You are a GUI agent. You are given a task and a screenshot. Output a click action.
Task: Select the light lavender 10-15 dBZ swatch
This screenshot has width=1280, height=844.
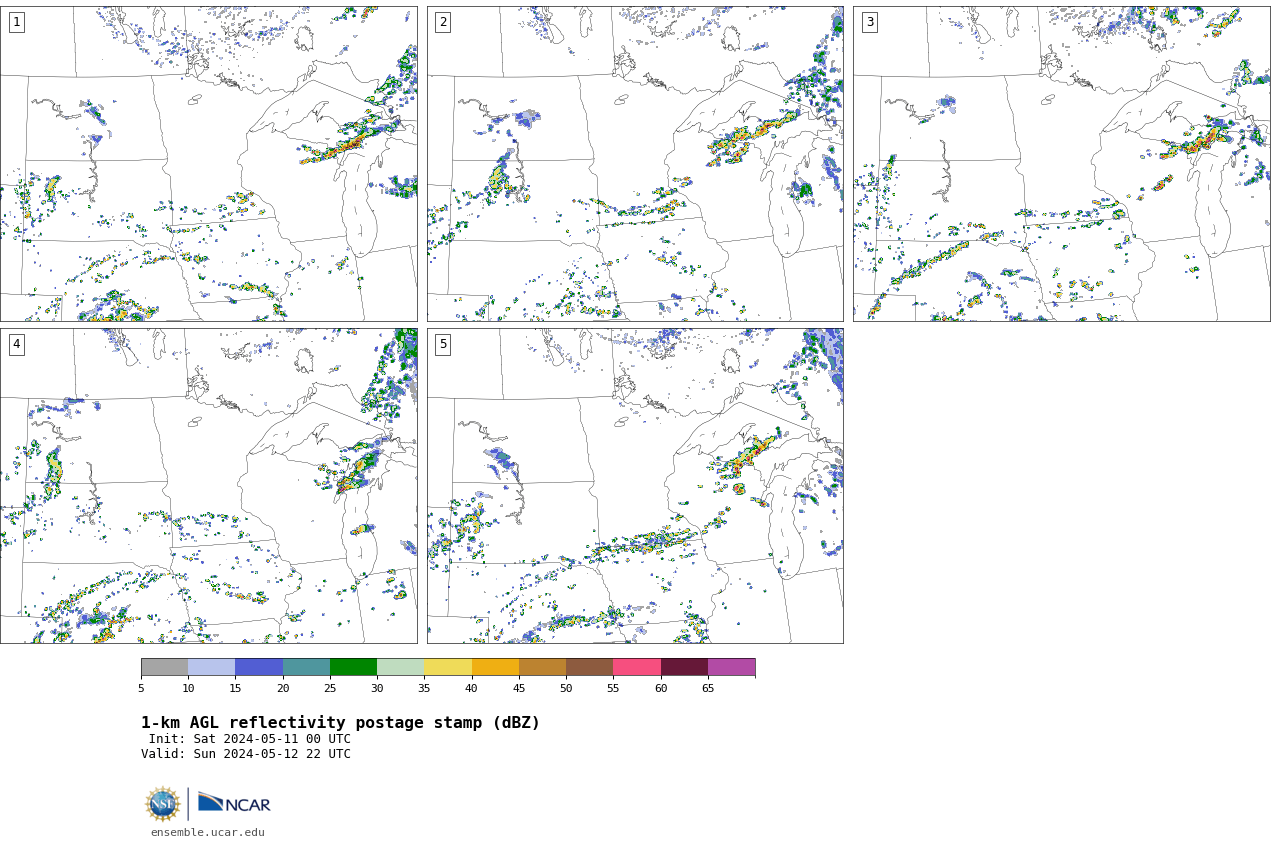click(212, 667)
